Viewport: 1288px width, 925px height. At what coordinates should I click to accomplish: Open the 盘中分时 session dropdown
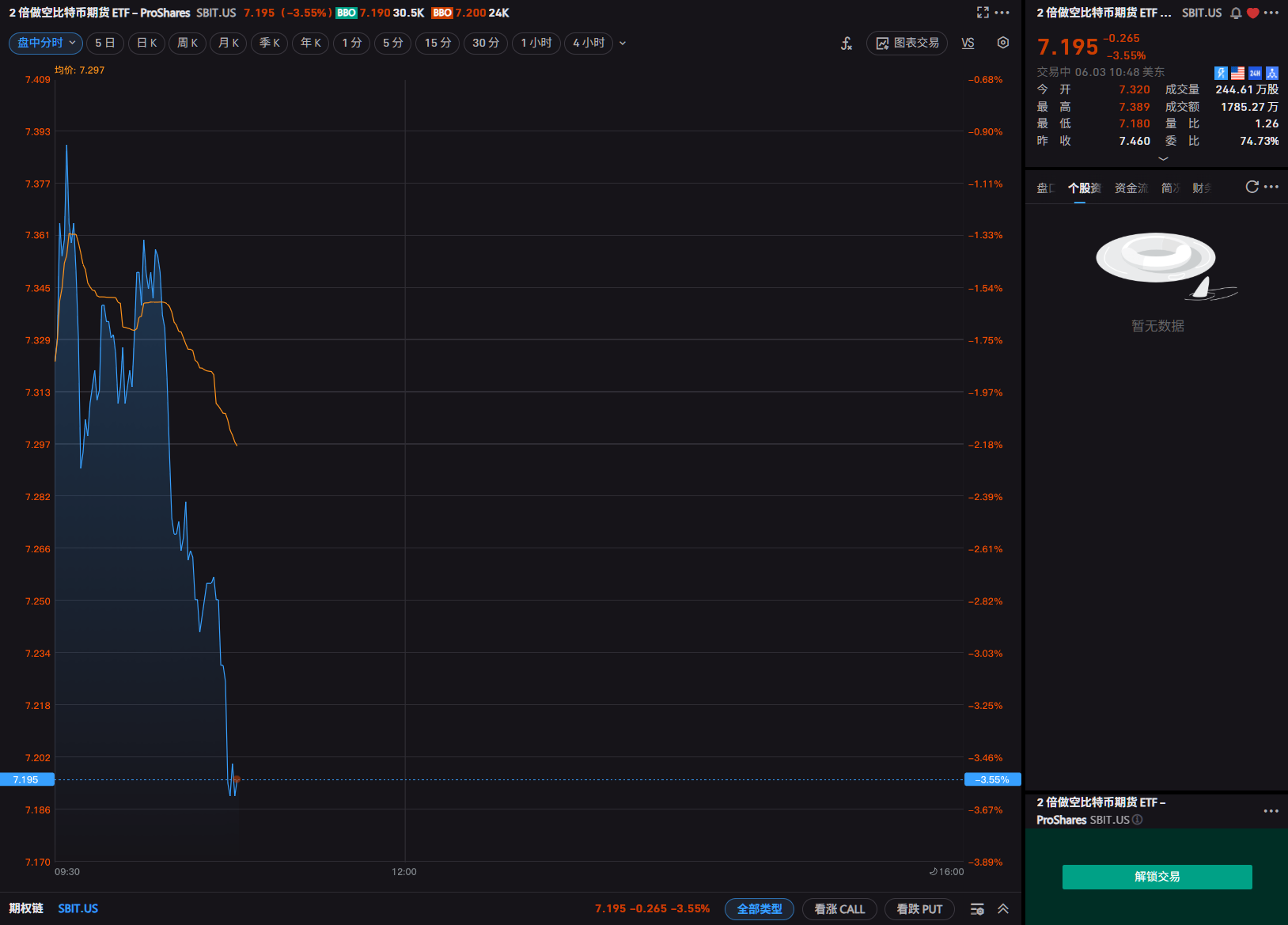[x=46, y=43]
